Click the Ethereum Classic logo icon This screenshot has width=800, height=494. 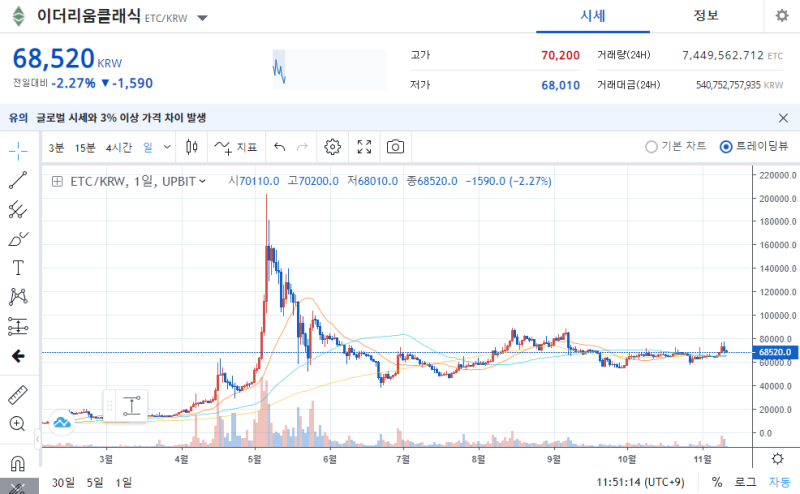click(18, 16)
